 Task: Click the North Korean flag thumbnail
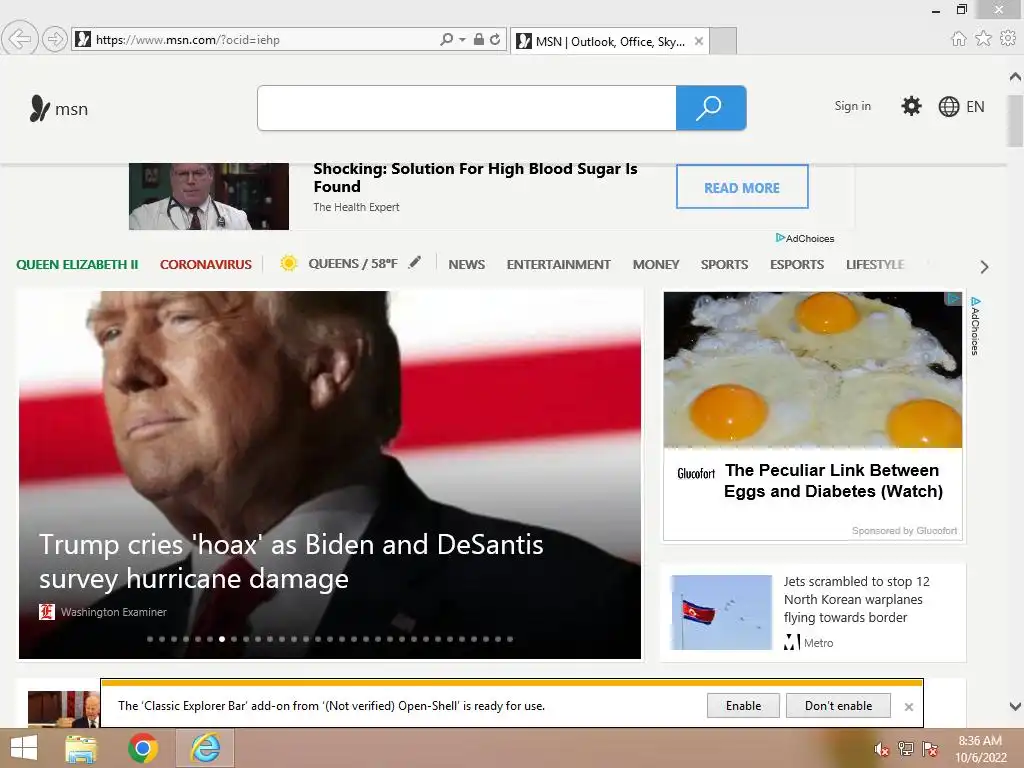tap(721, 612)
